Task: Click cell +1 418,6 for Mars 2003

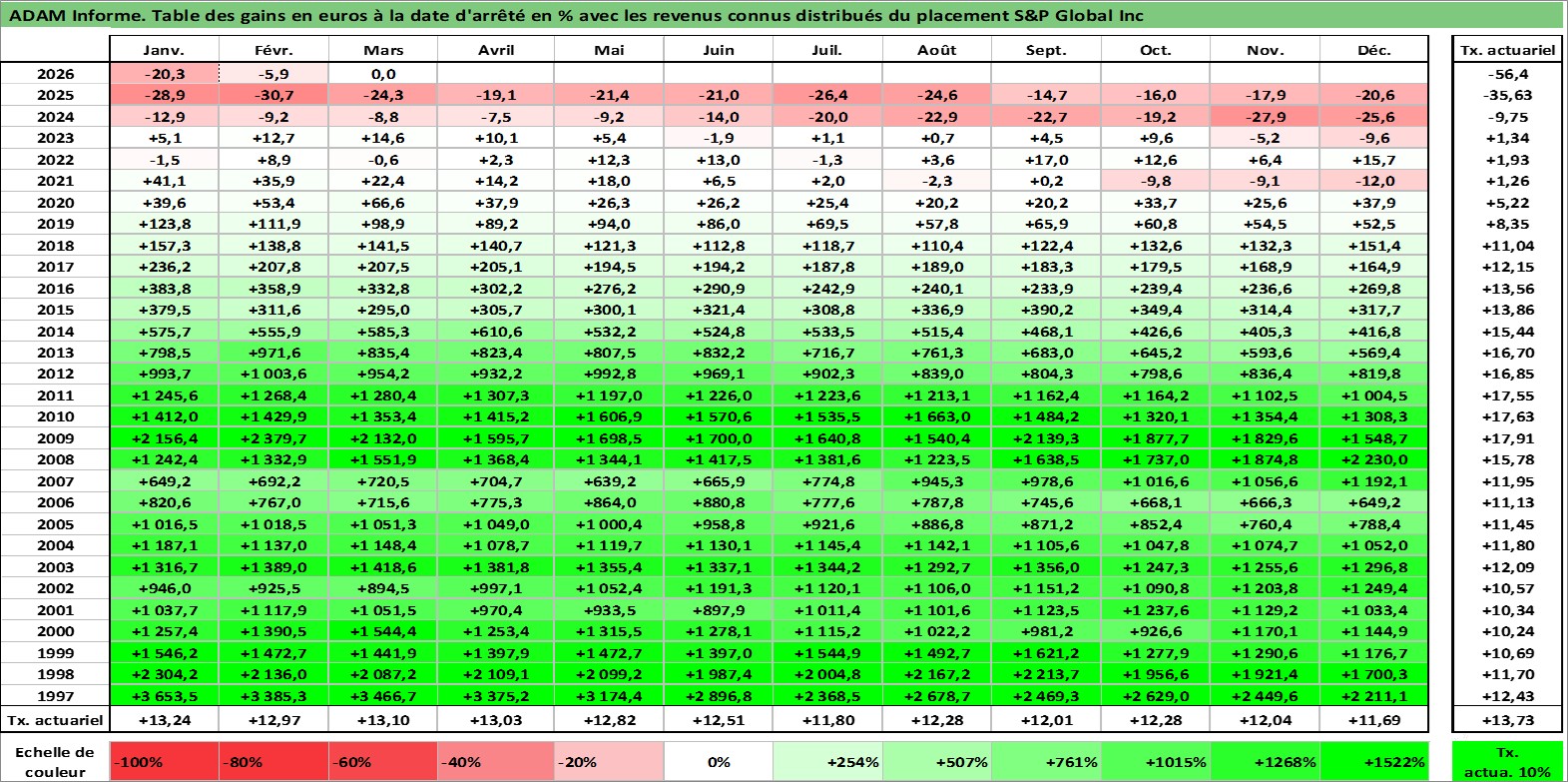Action: (x=383, y=567)
